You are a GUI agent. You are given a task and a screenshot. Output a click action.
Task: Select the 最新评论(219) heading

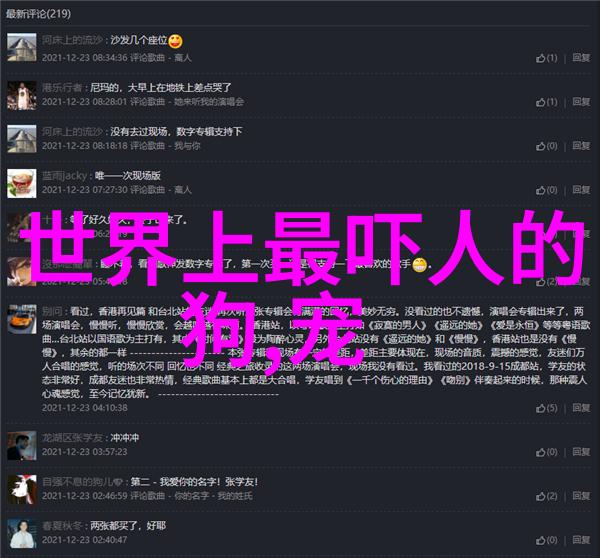[38, 14]
